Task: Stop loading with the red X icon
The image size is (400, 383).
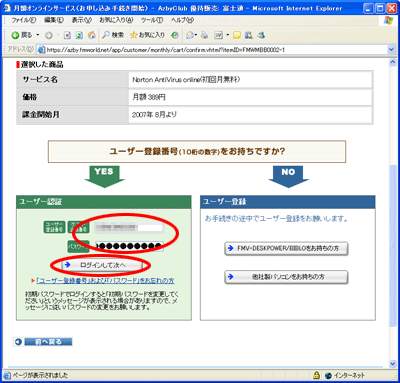Action: [67, 35]
